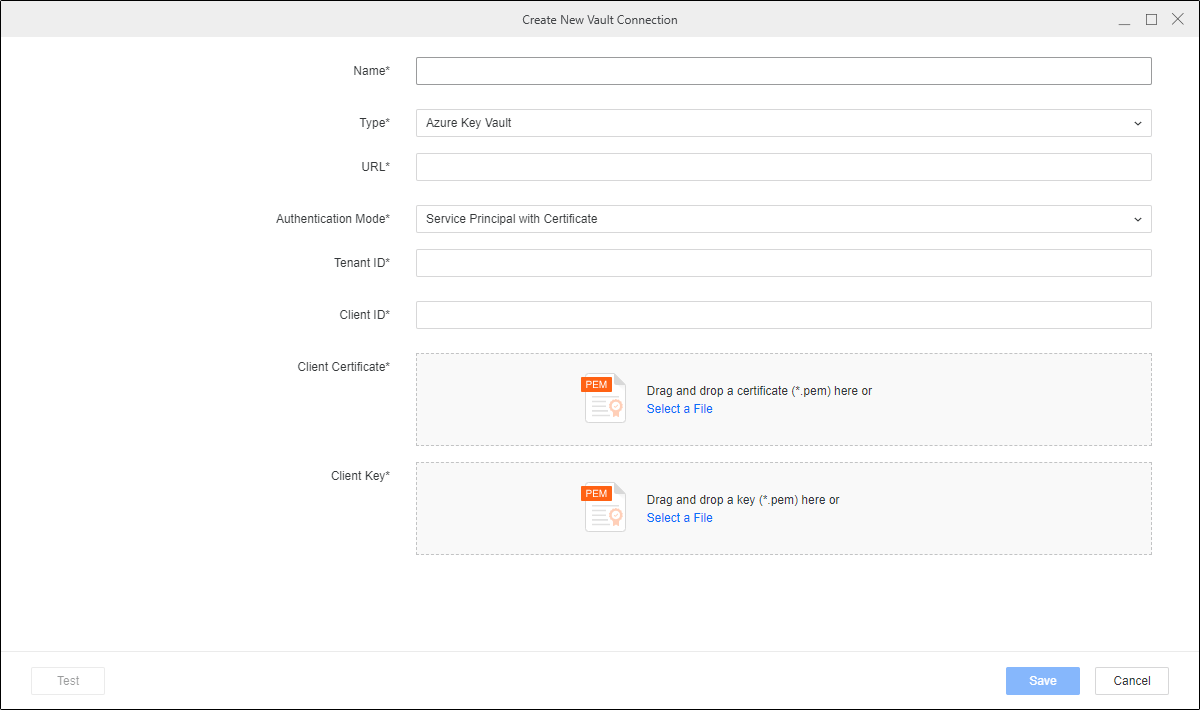
Task: Select a File for the Client Certificate
Action: 680,409
